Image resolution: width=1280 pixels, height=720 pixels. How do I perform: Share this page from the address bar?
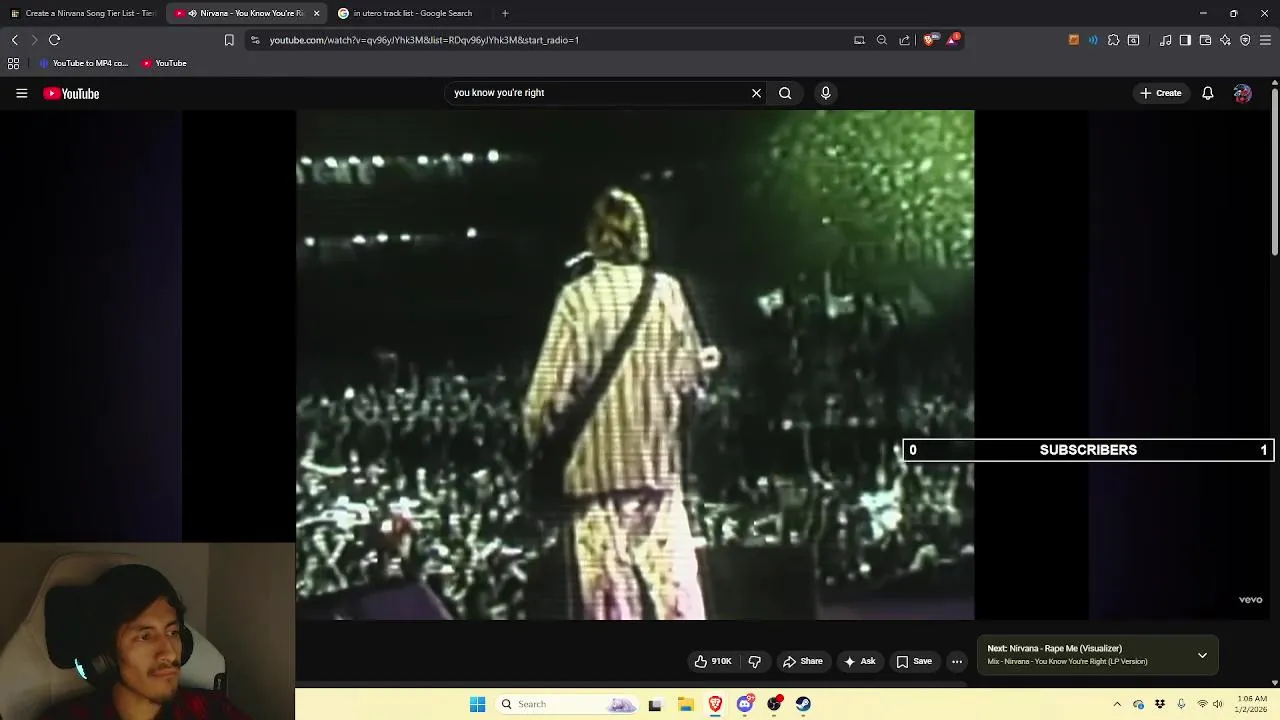tap(905, 40)
